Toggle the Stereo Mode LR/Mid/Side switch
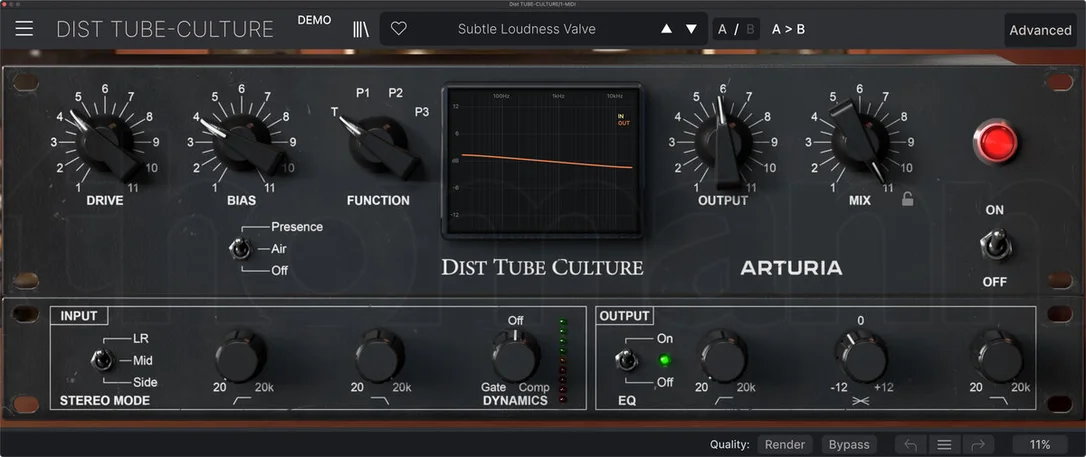1086x457 pixels. [x=103, y=360]
